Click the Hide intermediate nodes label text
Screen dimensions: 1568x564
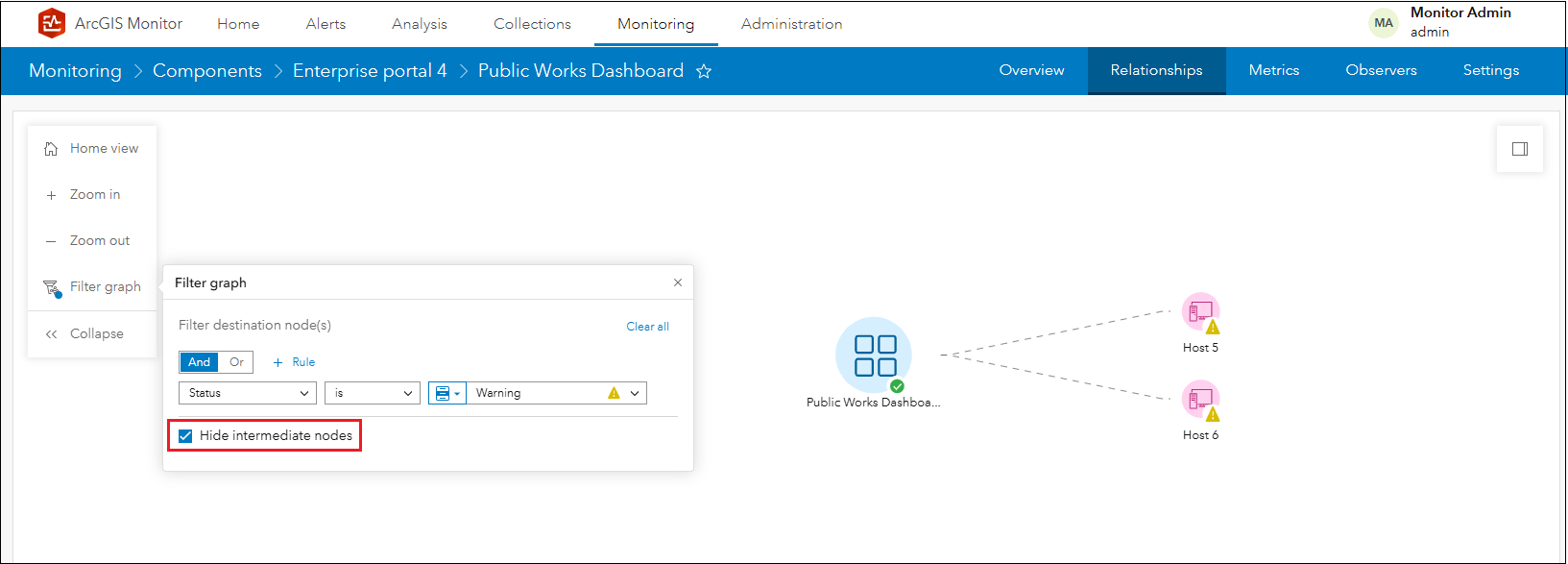276,435
